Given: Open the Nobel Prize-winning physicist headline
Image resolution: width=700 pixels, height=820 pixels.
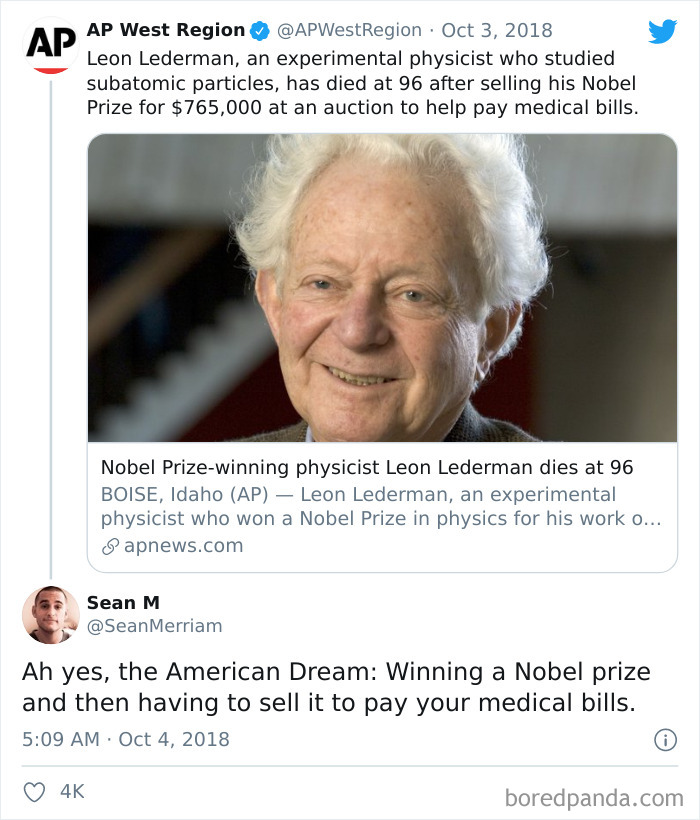Looking at the screenshot, I should click(367, 467).
